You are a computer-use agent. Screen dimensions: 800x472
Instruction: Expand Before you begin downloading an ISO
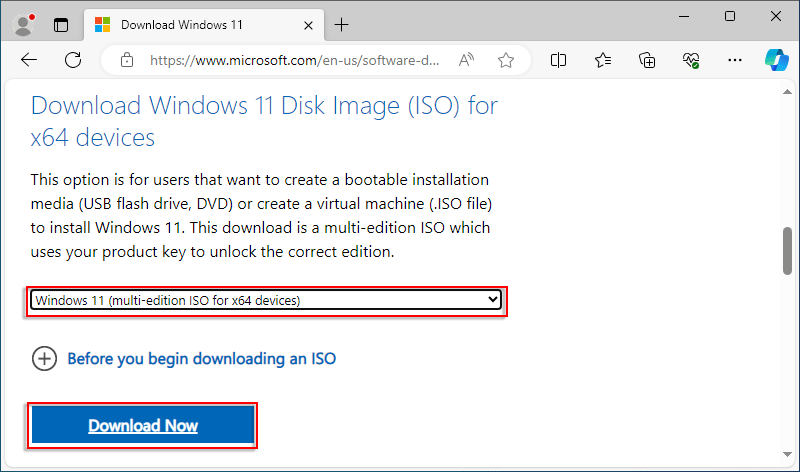(45, 358)
